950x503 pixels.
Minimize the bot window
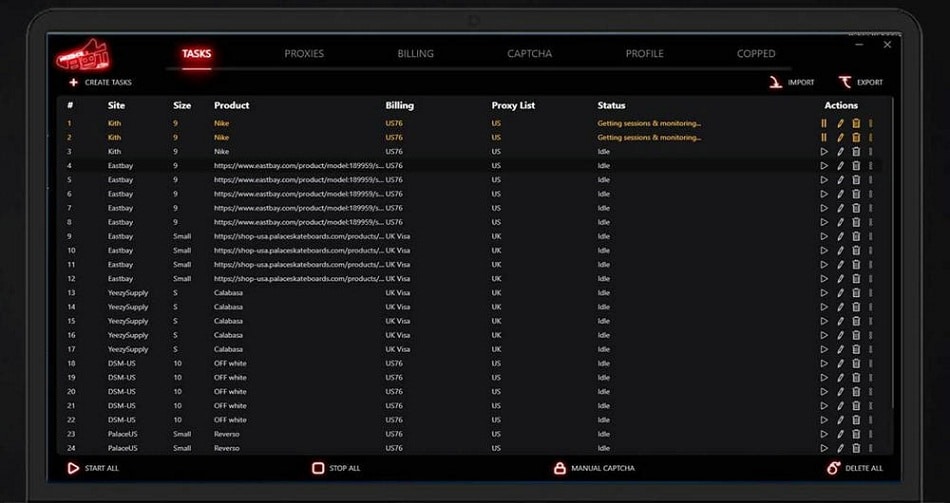(860, 45)
